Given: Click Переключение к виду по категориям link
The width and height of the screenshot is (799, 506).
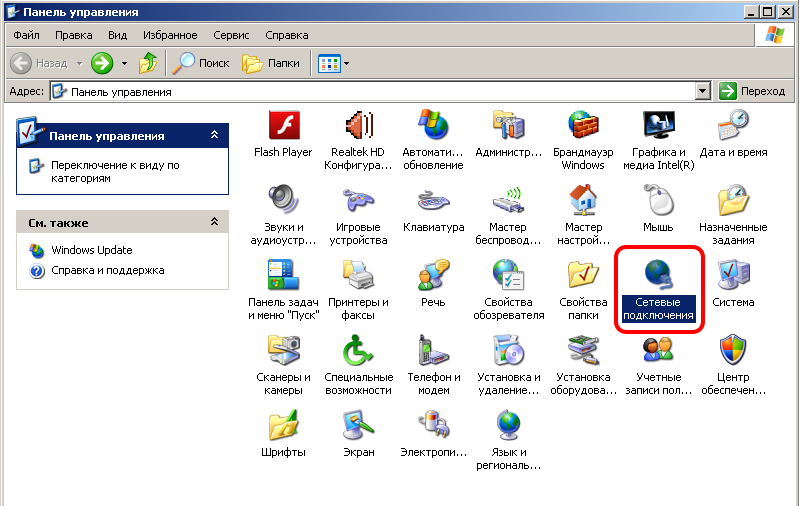Looking at the screenshot, I should click(x=115, y=172).
